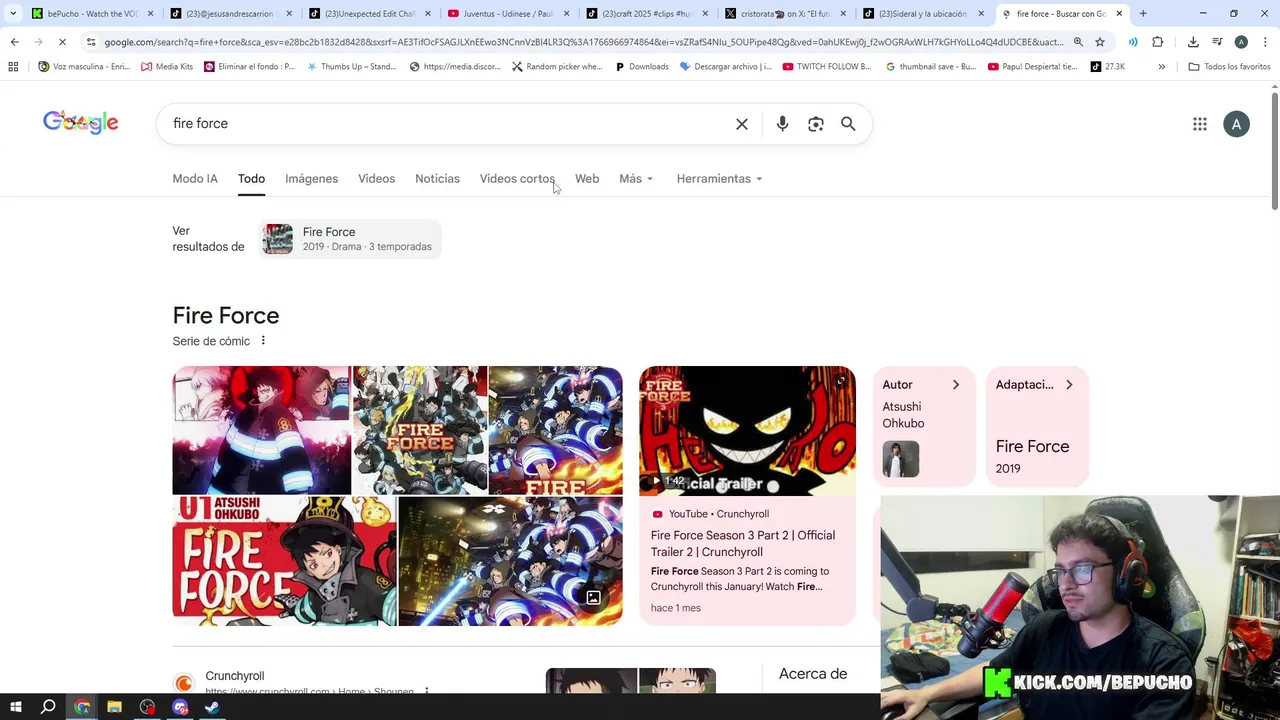The width and height of the screenshot is (1280, 720).
Task: Click the browser address bar URL
Action: click(x=583, y=42)
